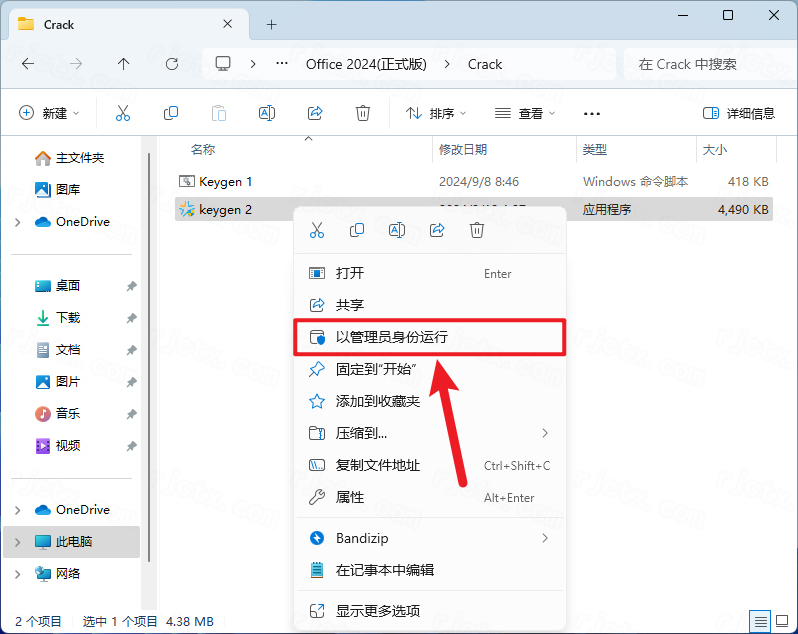Screen dimensions: 798x634
Task: Open the 新建 button in the toolbar
Action: click(x=48, y=113)
